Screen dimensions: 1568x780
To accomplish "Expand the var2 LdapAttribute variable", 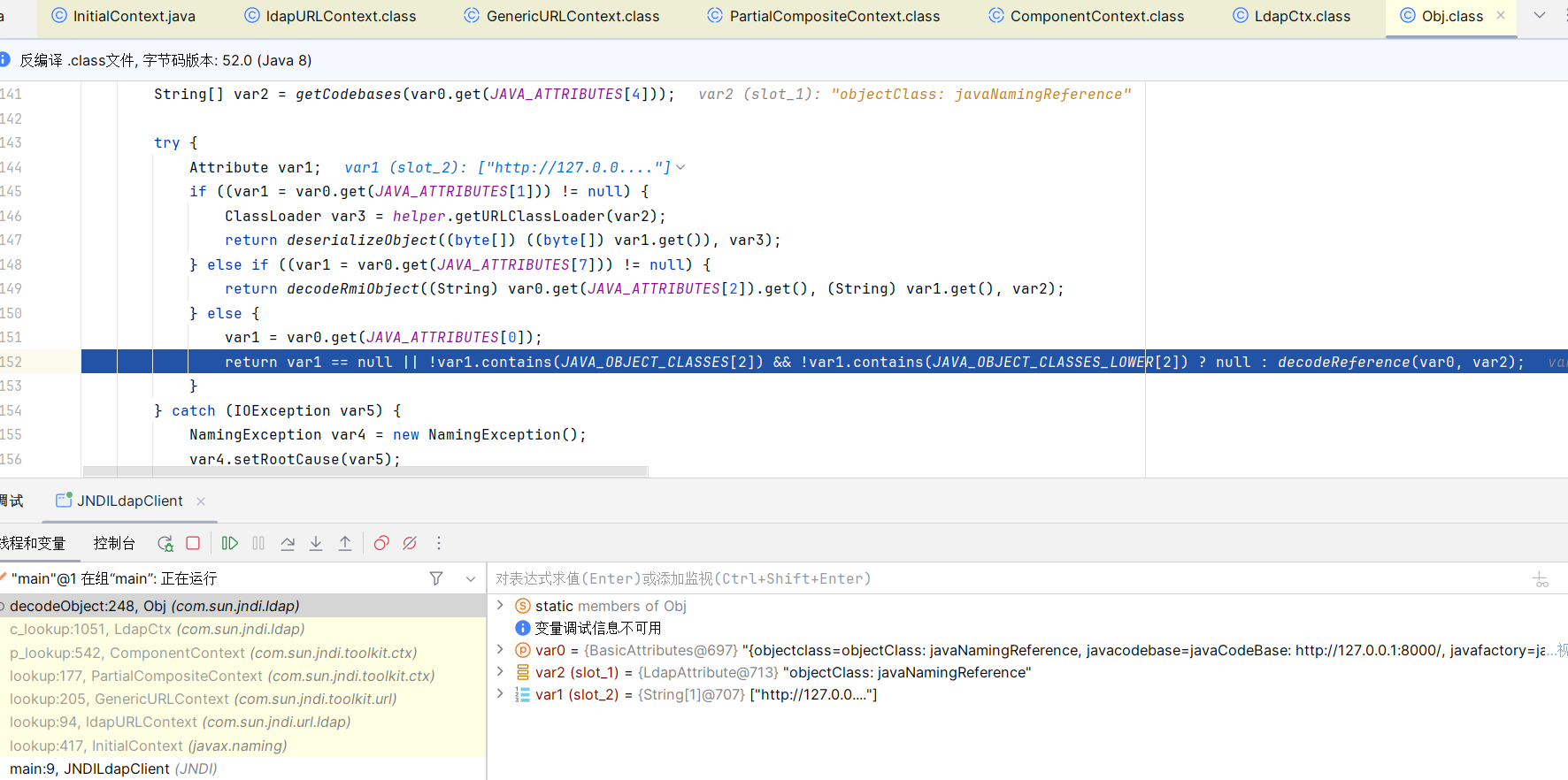I will (x=500, y=671).
